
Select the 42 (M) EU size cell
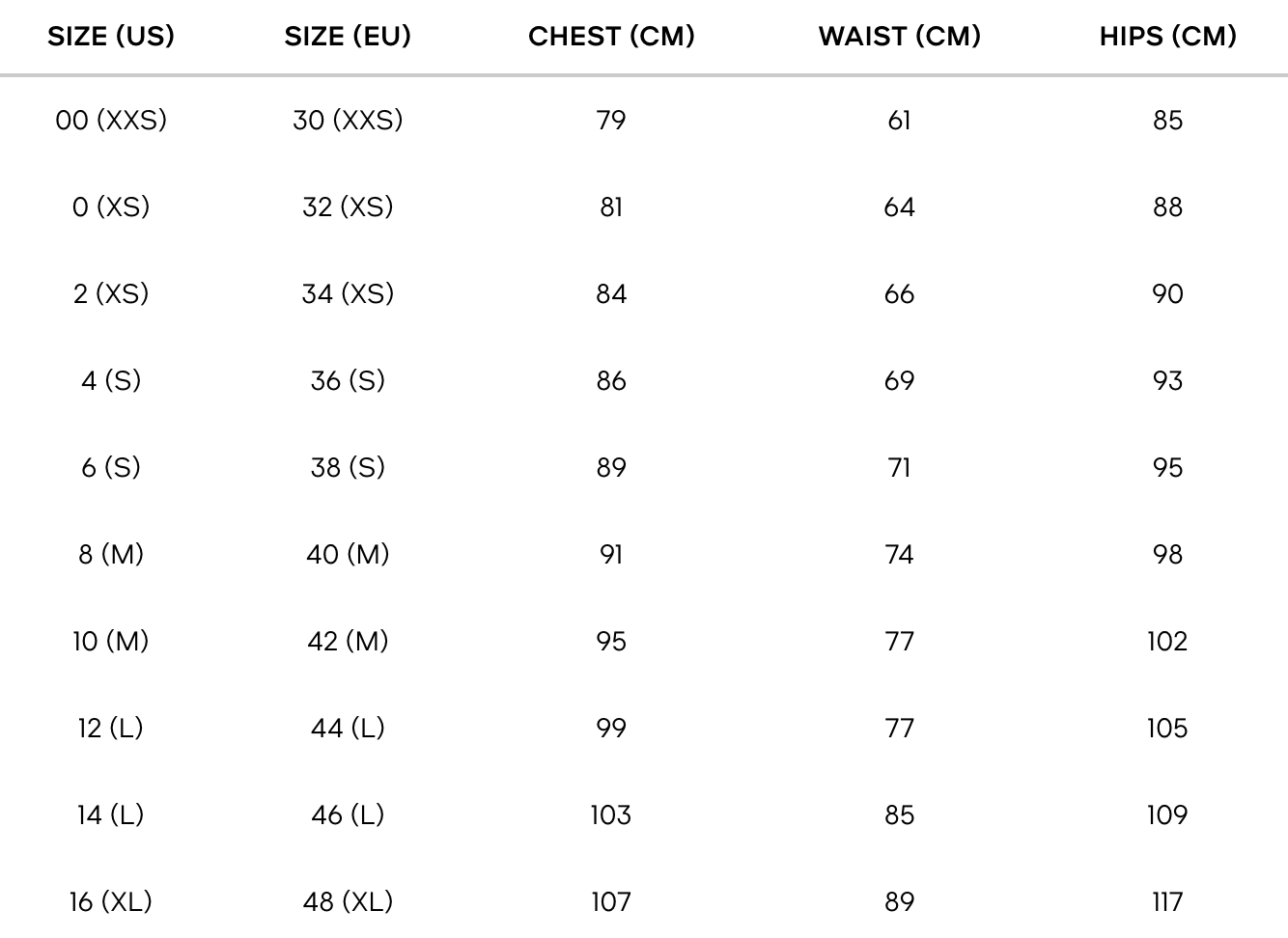coord(348,642)
